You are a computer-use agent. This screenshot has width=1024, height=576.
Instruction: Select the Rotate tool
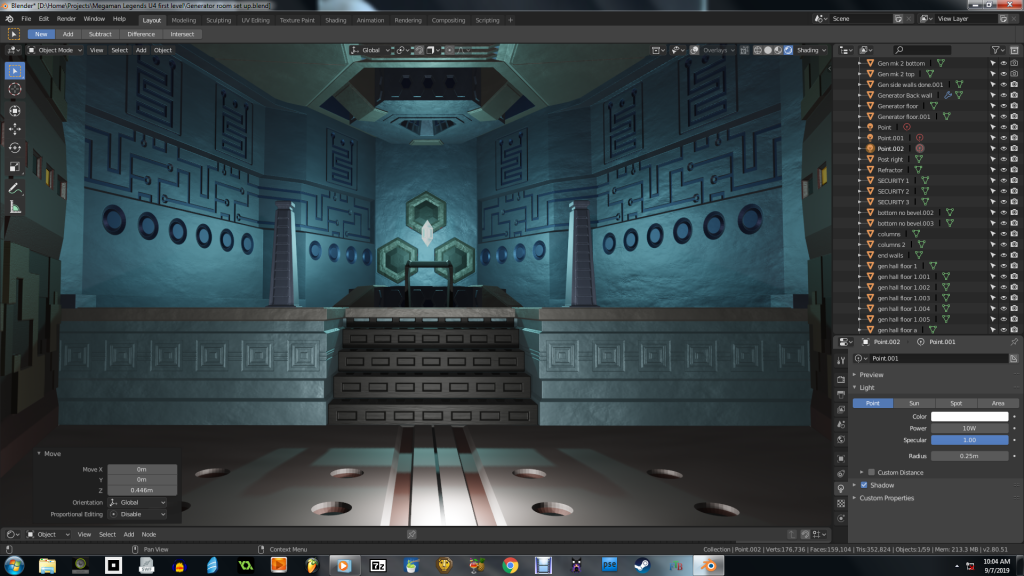click(x=14, y=148)
